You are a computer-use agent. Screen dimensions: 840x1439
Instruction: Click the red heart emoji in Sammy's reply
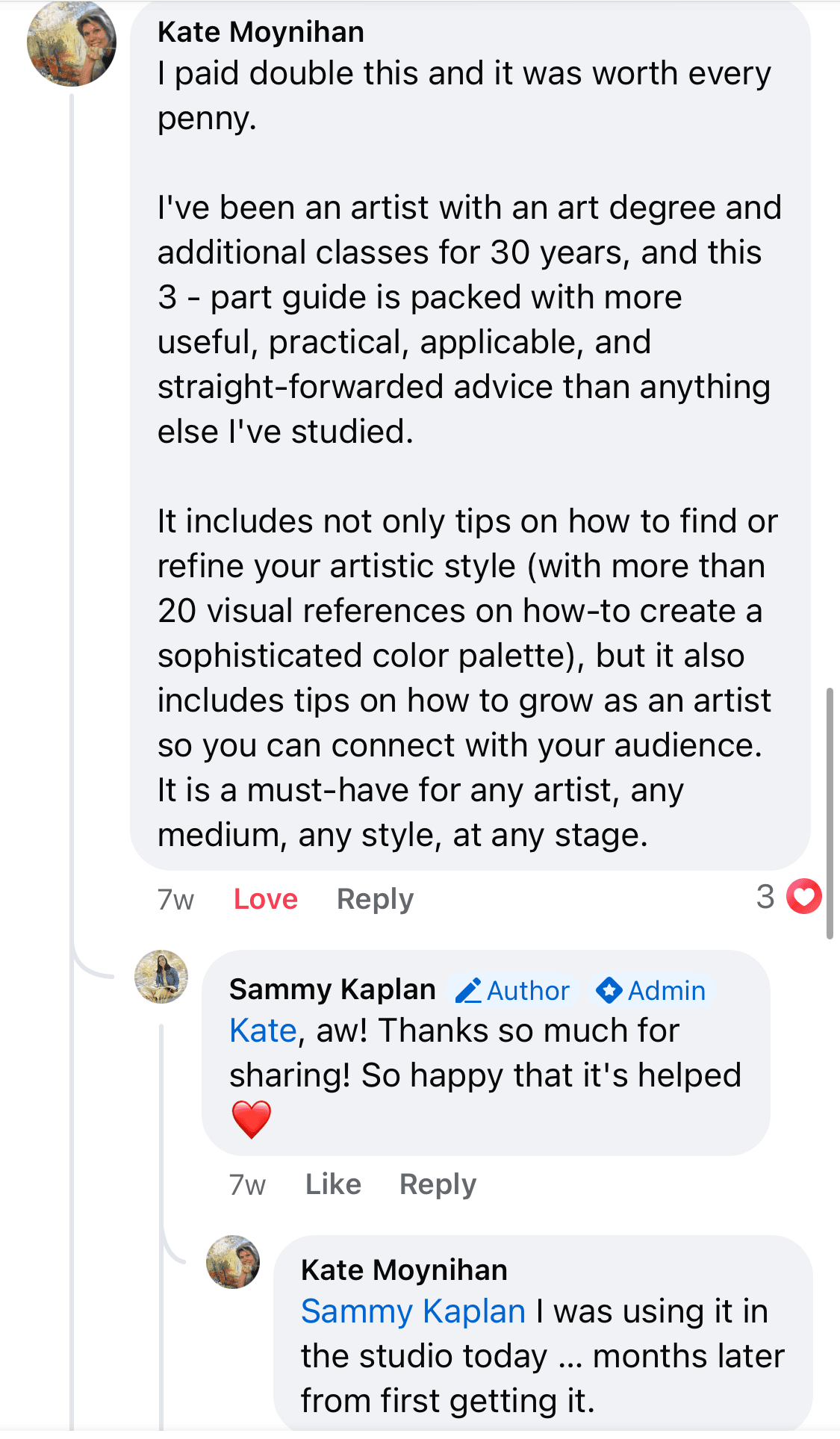[251, 1119]
